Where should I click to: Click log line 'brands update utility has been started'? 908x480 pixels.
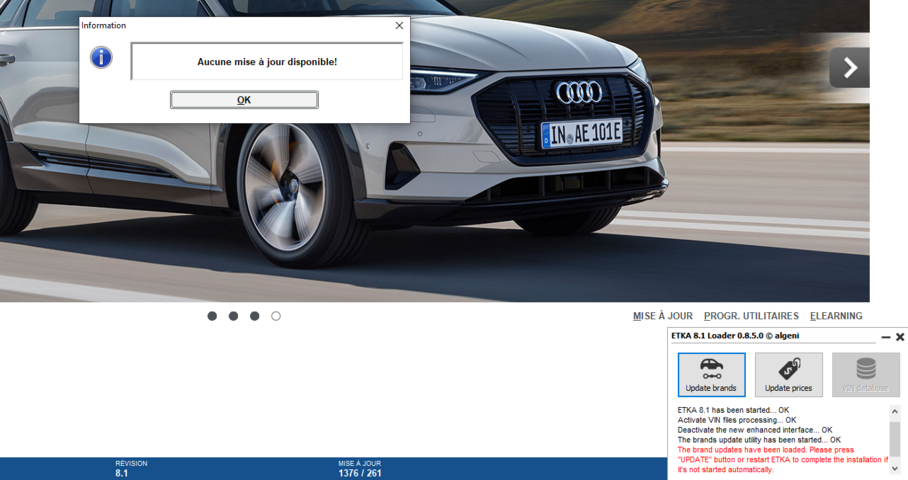click(759, 439)
